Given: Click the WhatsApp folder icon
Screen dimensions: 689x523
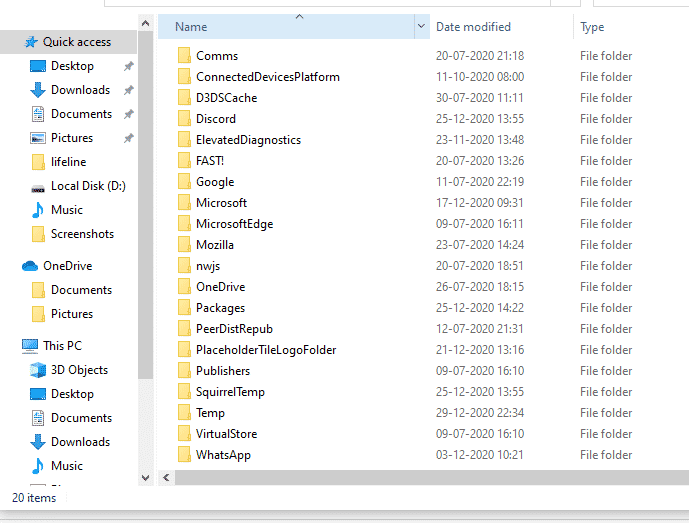Looking at the screenshot, I should tap(185, 455).
